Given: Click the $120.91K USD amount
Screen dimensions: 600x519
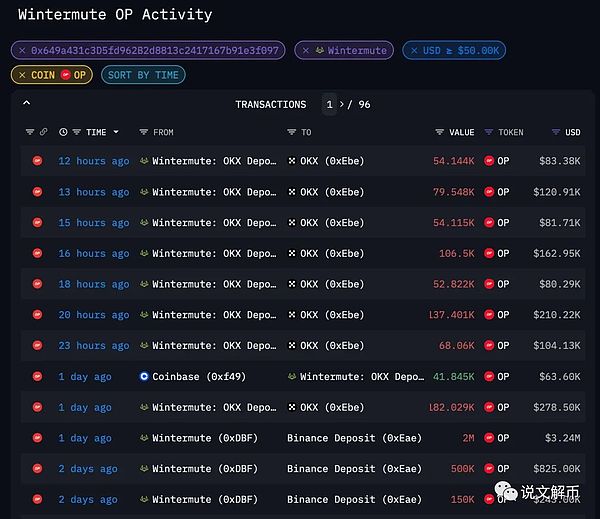Looking at the screenshot, I should (x=557, y=192).
